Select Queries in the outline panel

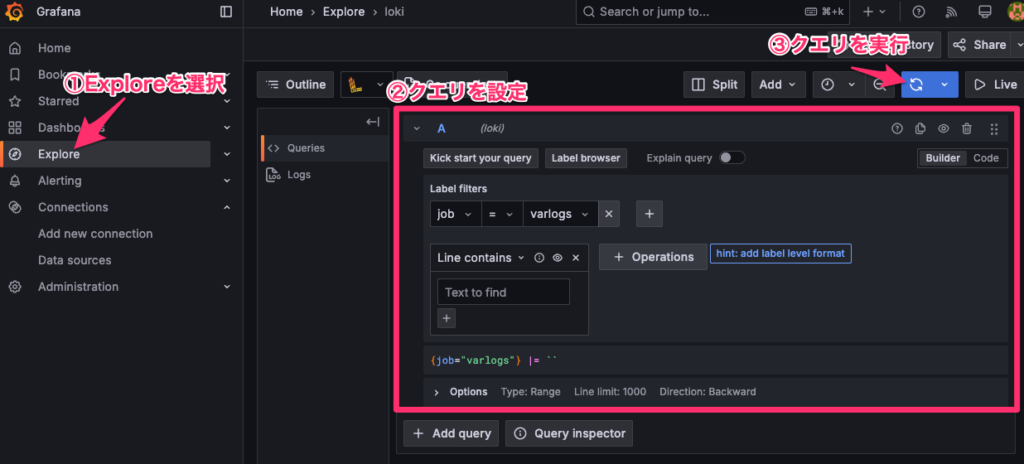325,148
